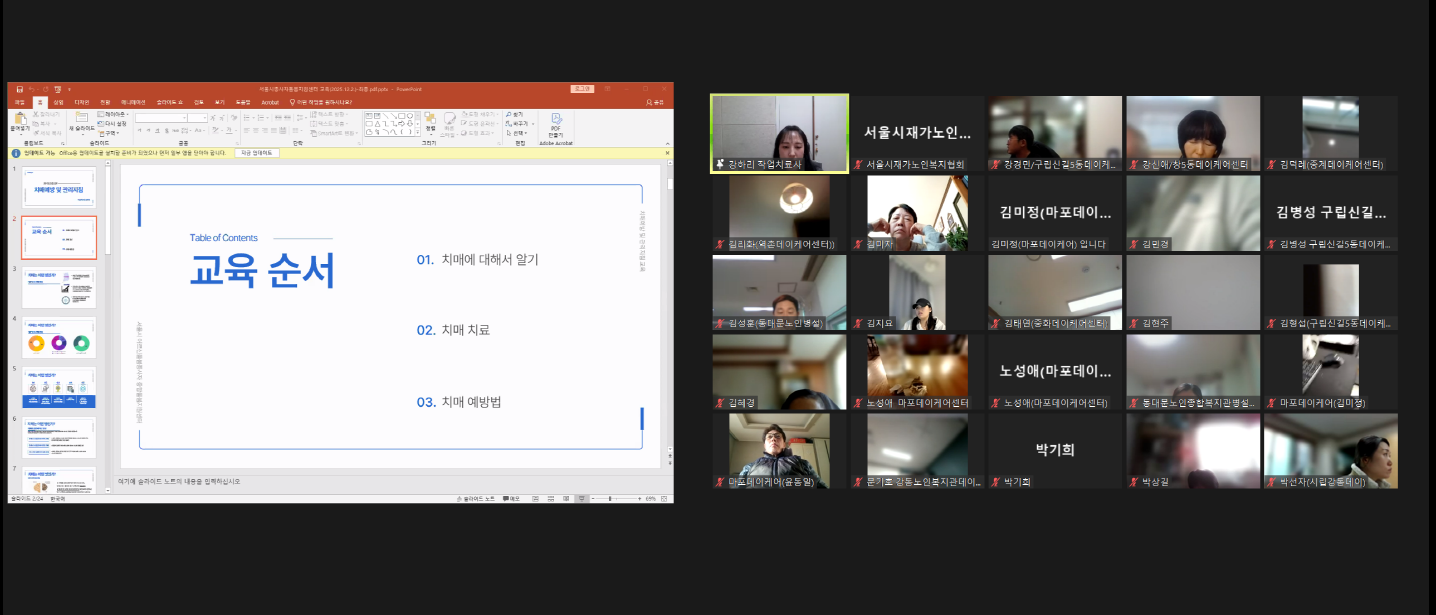1436x615 pixels.
Task: Adjust the zoom slider in the status bar
Action: click(611, 497)
